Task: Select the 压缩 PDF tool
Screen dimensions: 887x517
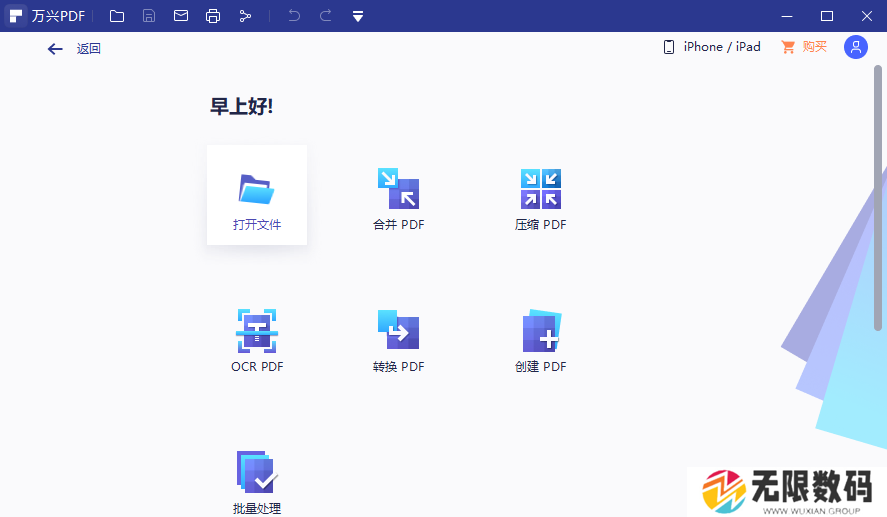Action: click(x=541, y=200)
